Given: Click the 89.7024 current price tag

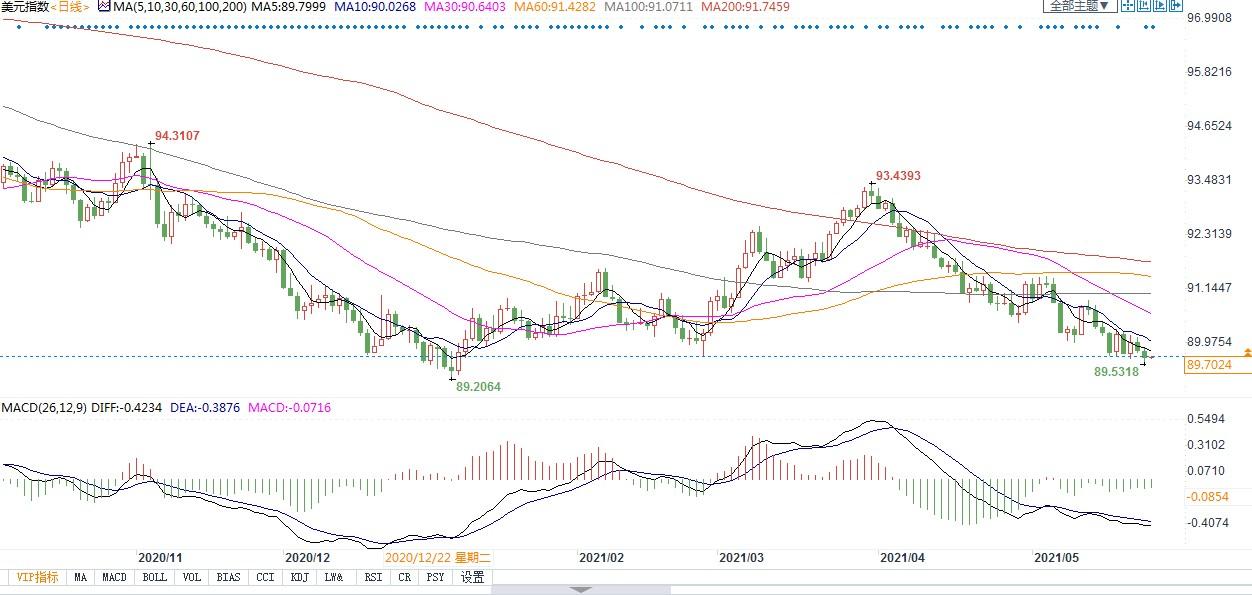Looking at the screenshot, I should pos(1218,366).
